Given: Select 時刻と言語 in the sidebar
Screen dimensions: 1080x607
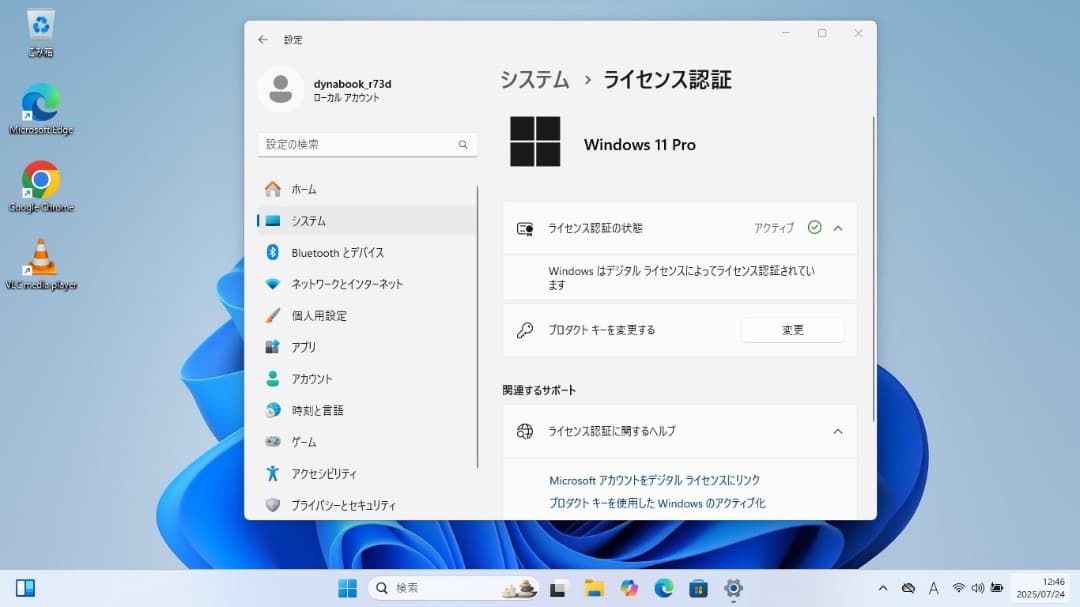Looking at the screenshot, I should 320,410.
